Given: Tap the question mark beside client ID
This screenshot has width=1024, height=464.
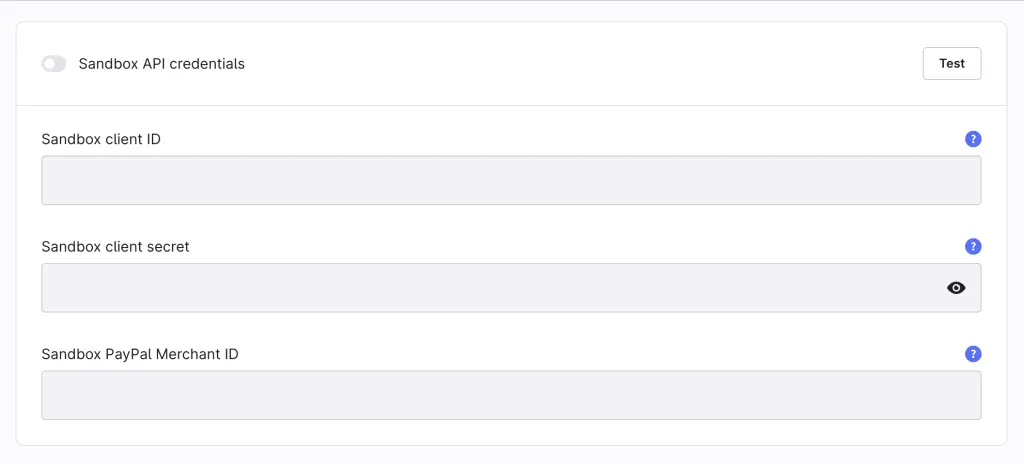Looking at the screenshot, I should [973, 139].
